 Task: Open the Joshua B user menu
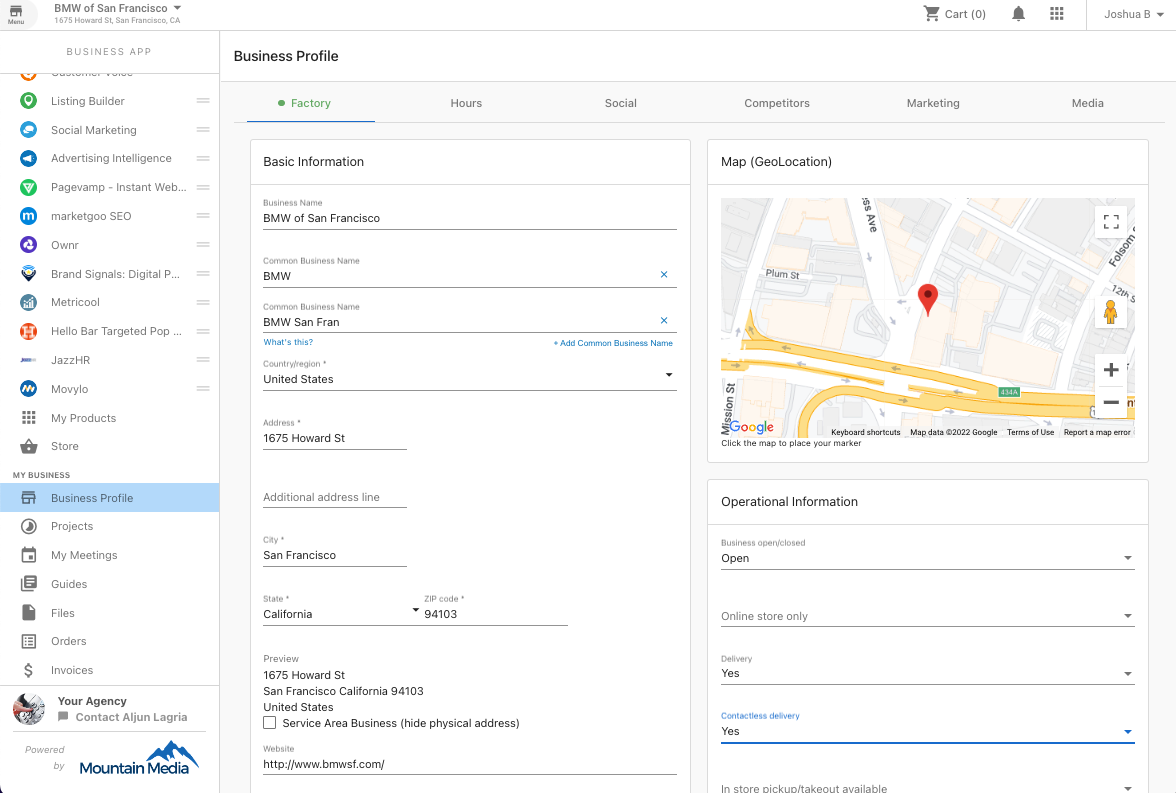point(1133,14)
